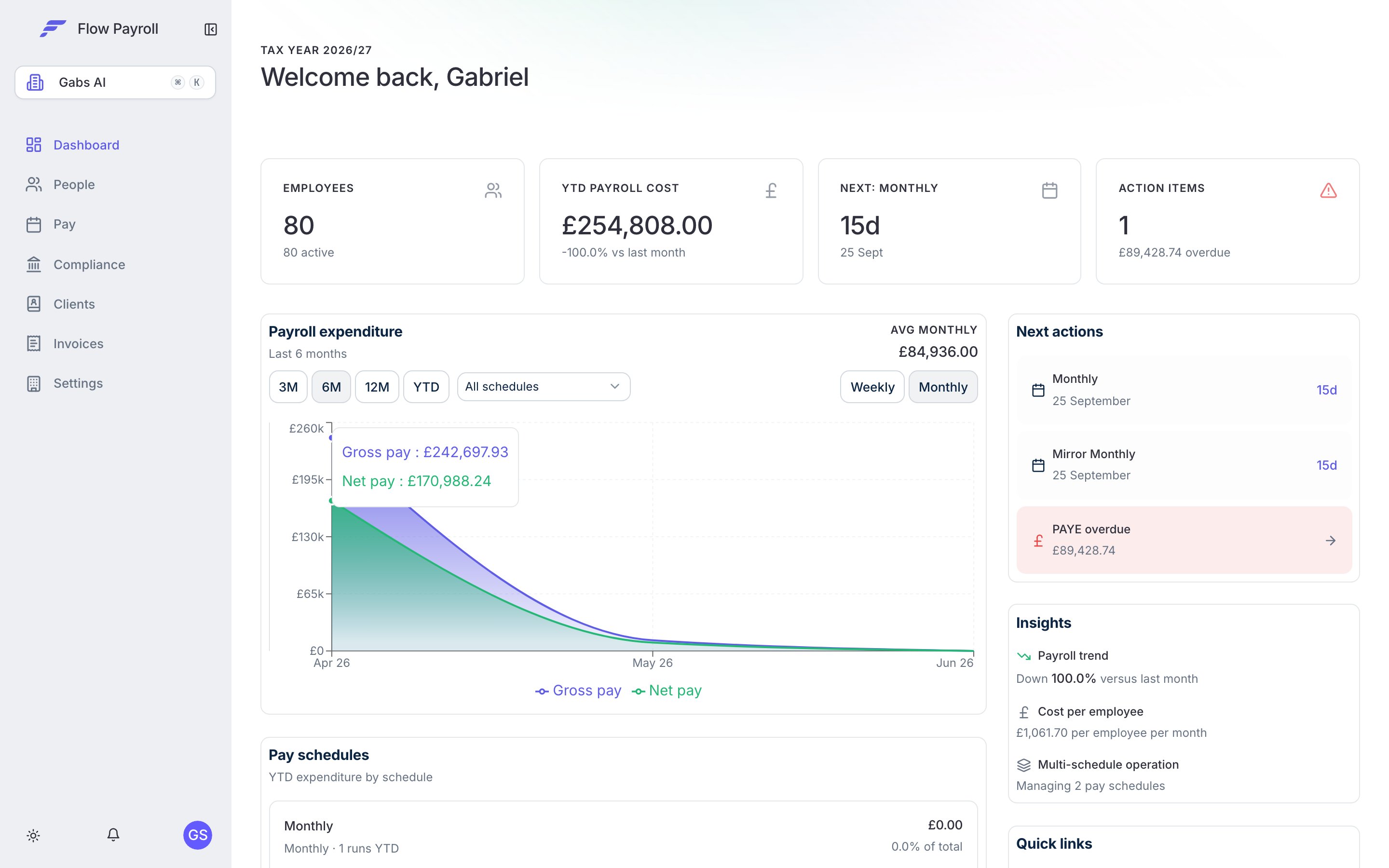Click the Payroll trend down-arrow icon
The width and height of the screenshot is (1389, 868).
pos(1024,656)
